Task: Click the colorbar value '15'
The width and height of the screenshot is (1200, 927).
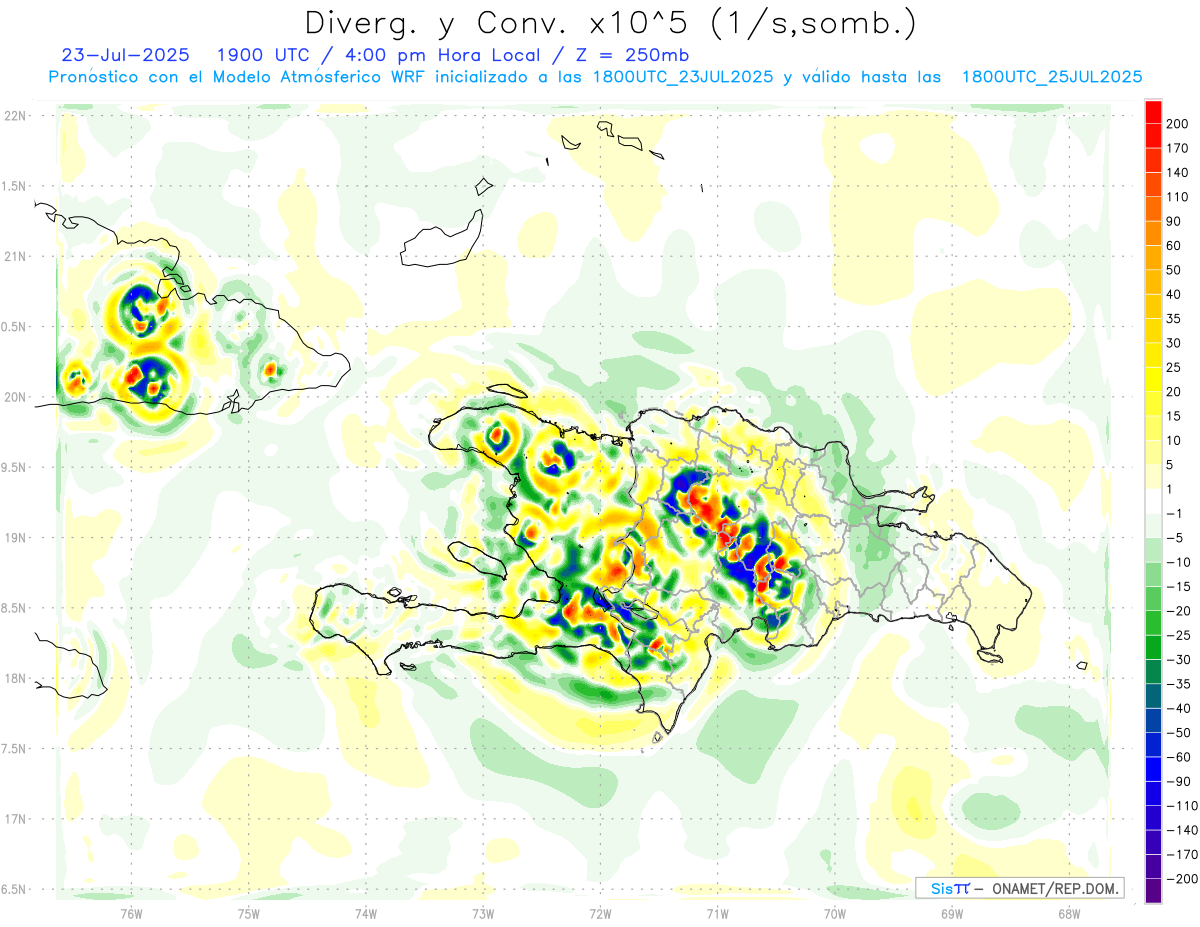Action: pos(1175,416)
